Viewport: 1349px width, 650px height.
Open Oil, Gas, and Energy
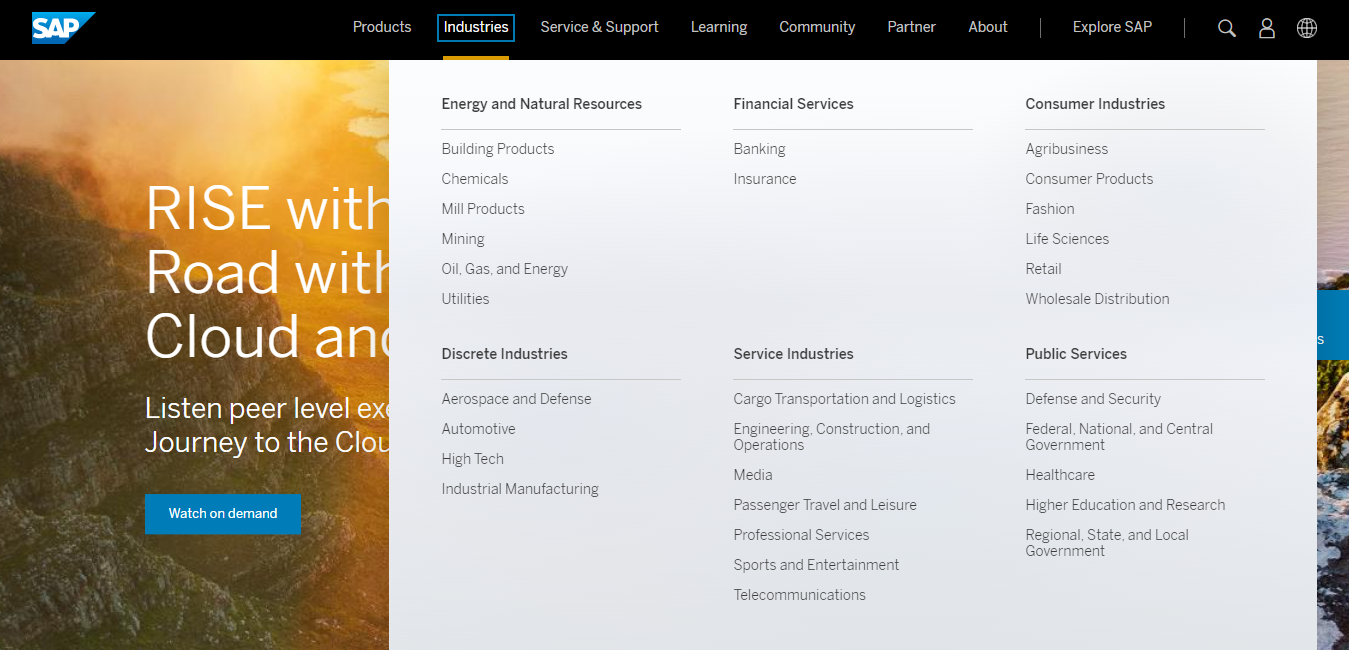point(504,269)
